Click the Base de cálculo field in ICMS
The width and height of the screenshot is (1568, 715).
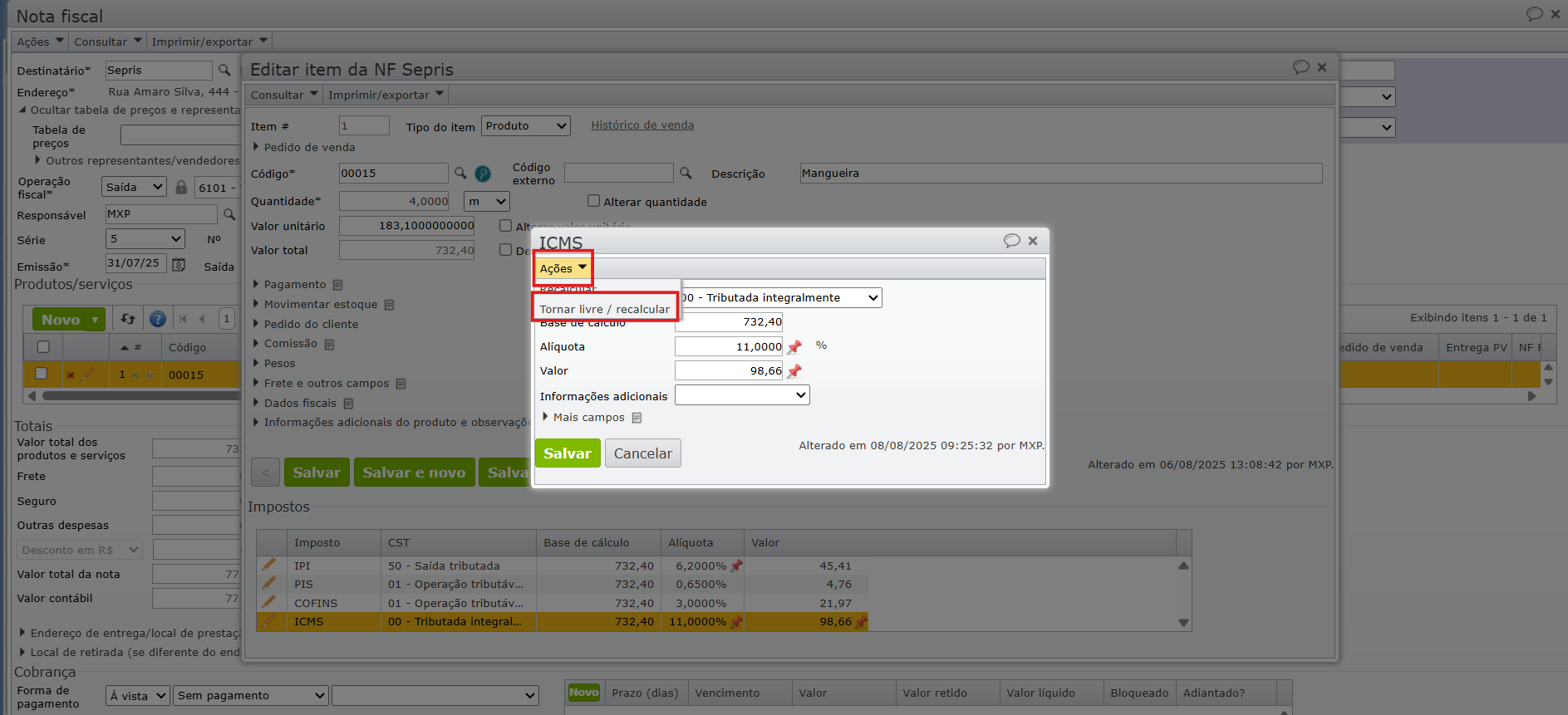[x=729, y=322]
